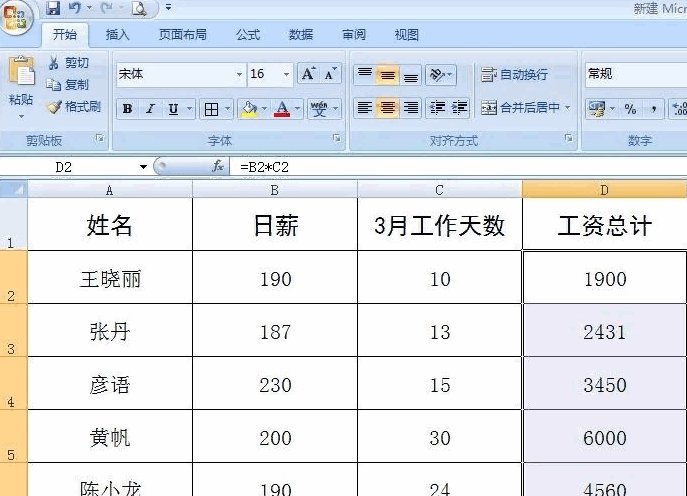Image resolution: width=687 pixels, height=496 pixels.
Task: Open the 宋体 font name dropdown
Action: [239, 74]
